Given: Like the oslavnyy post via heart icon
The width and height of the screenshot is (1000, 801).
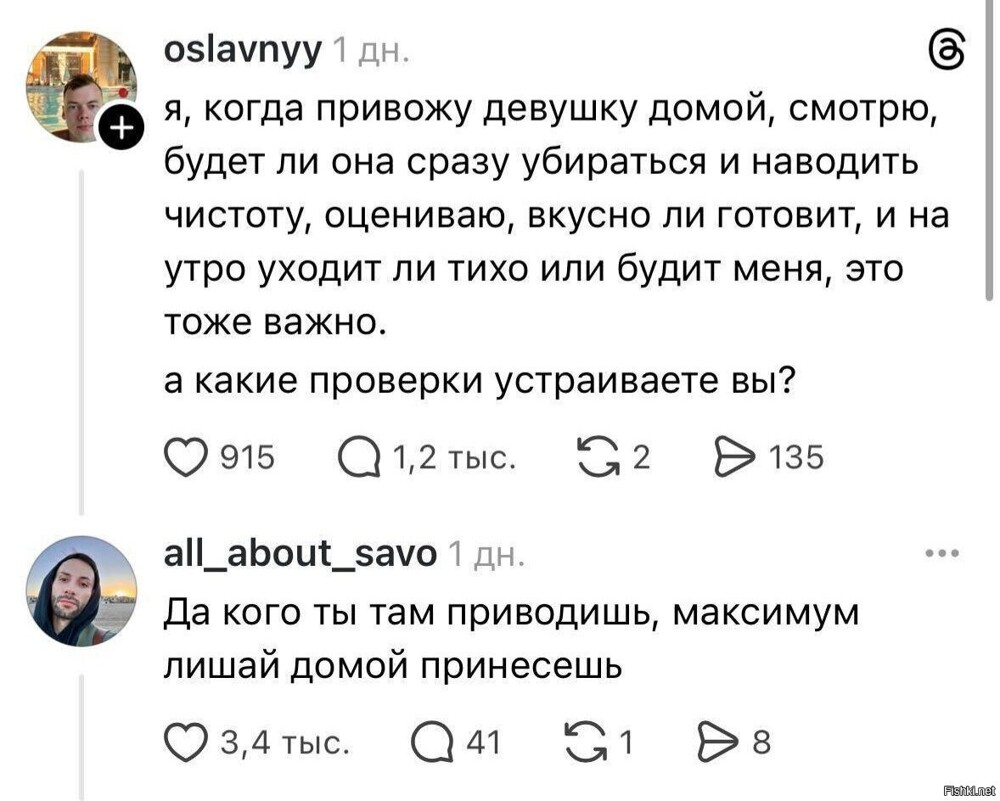Looking at the screenshot, I should tap(186, 457).
